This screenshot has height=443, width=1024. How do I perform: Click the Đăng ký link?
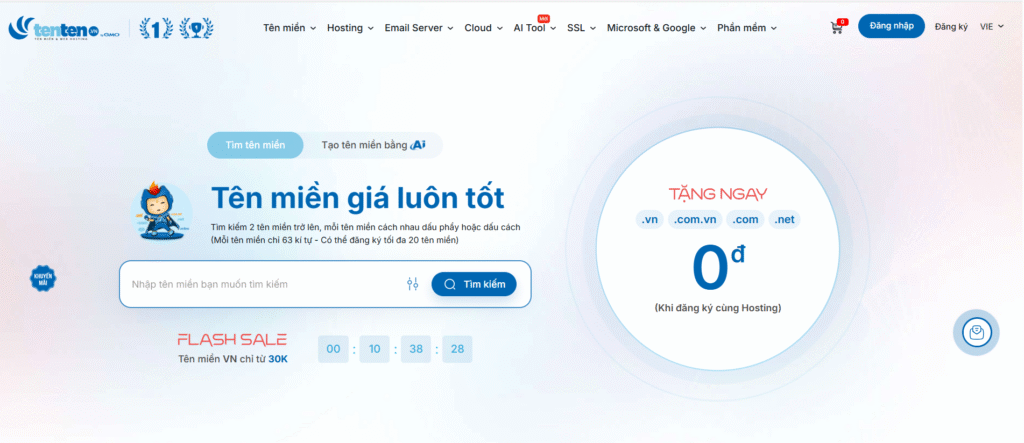[x=951, y=27]
